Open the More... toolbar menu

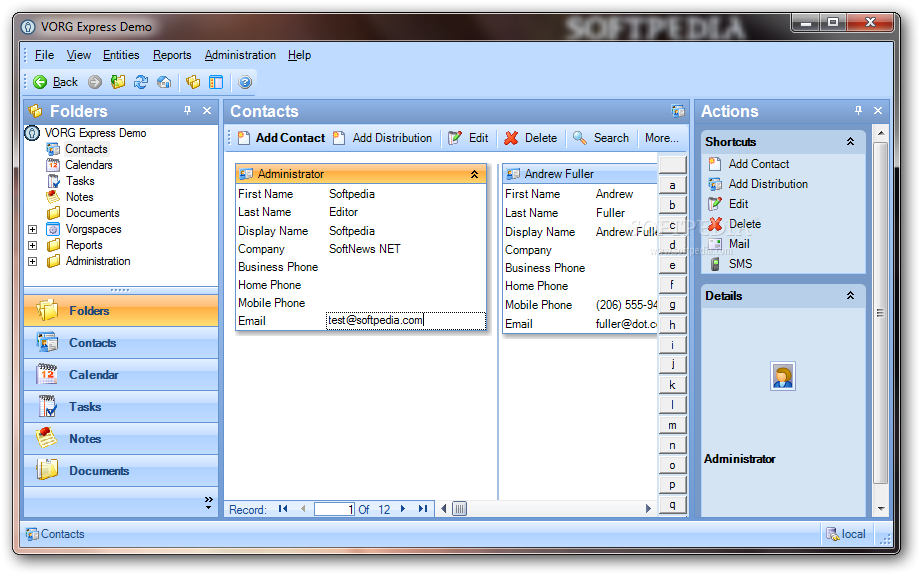point(661,138)
